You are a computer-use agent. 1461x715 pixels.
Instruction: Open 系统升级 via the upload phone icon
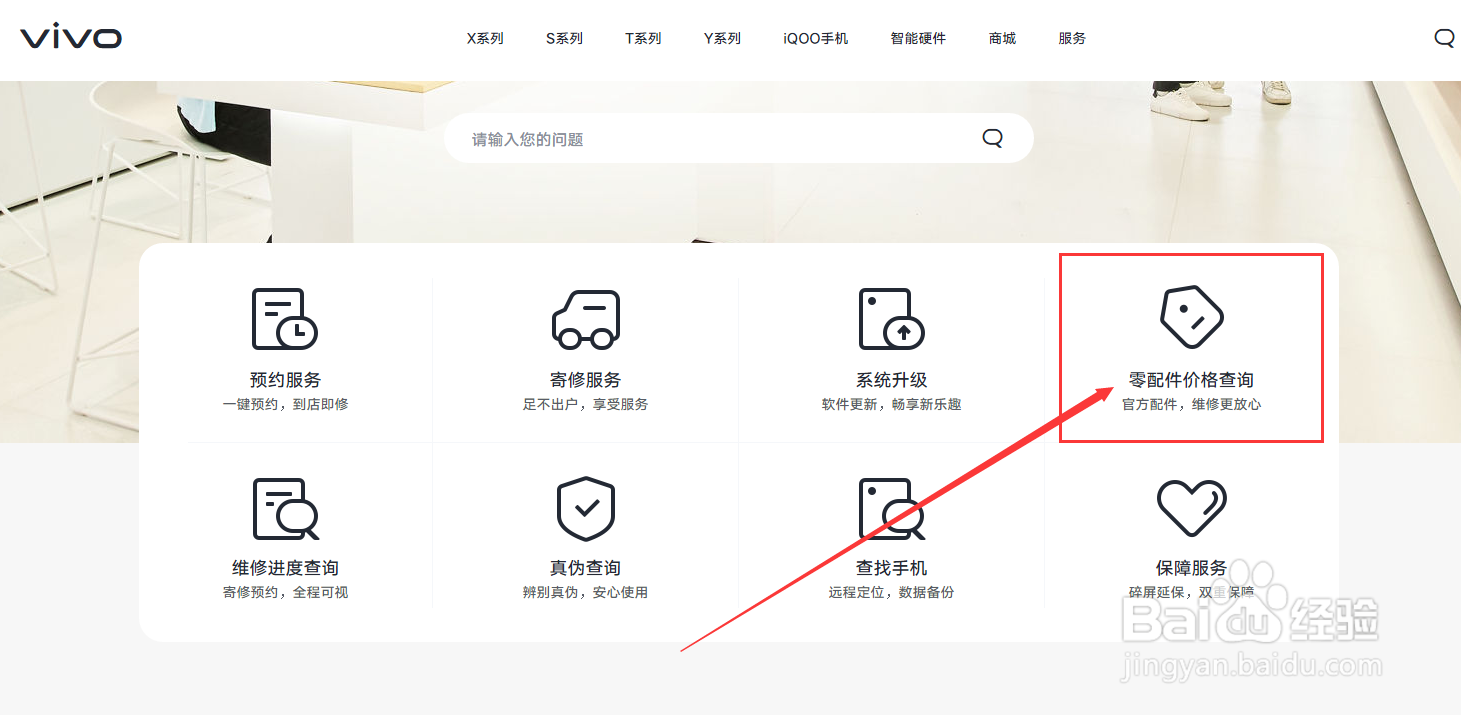pyautogui.click(x=891, y=317)
